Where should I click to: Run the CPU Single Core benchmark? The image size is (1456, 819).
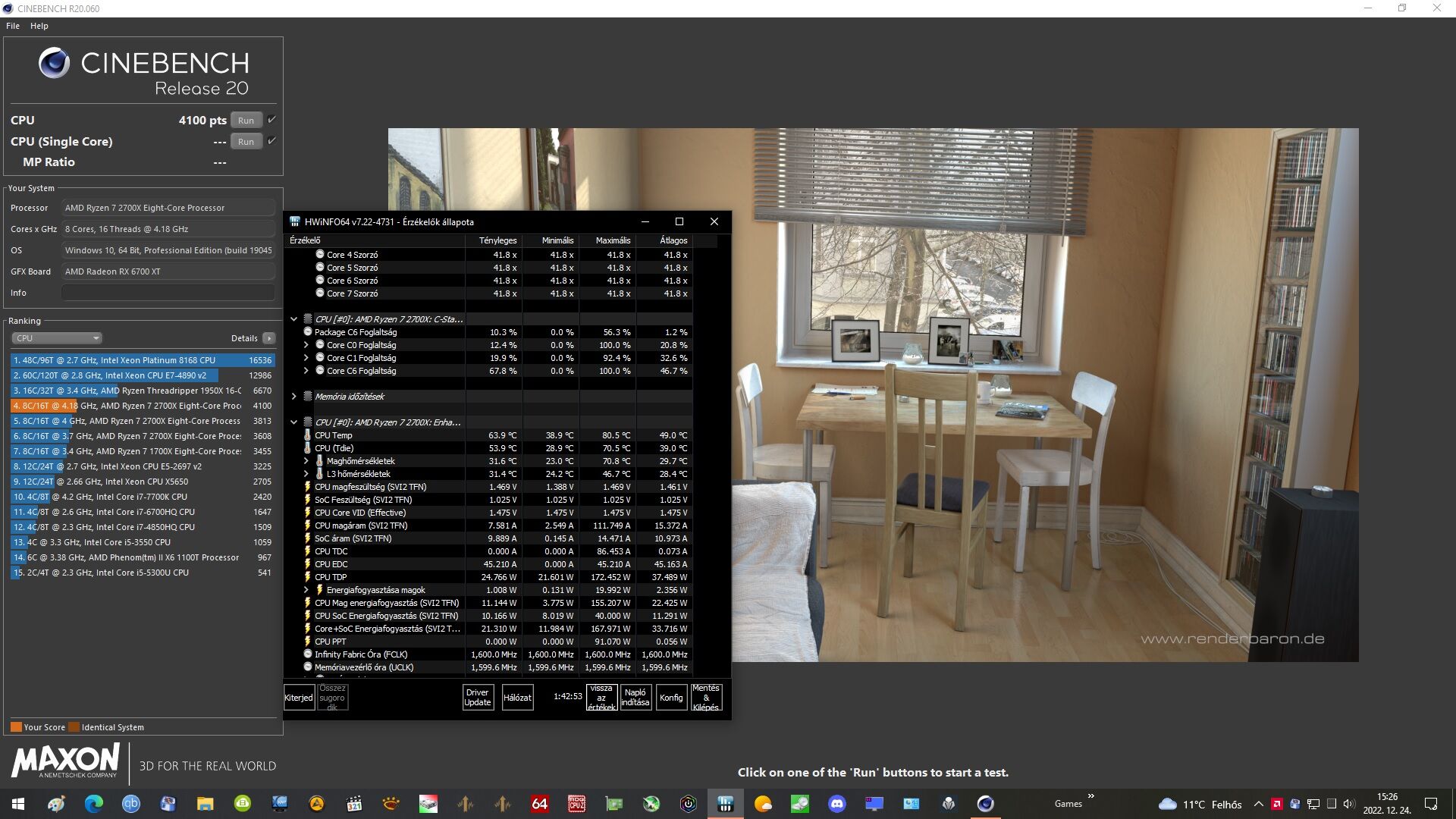click(246, 141)
